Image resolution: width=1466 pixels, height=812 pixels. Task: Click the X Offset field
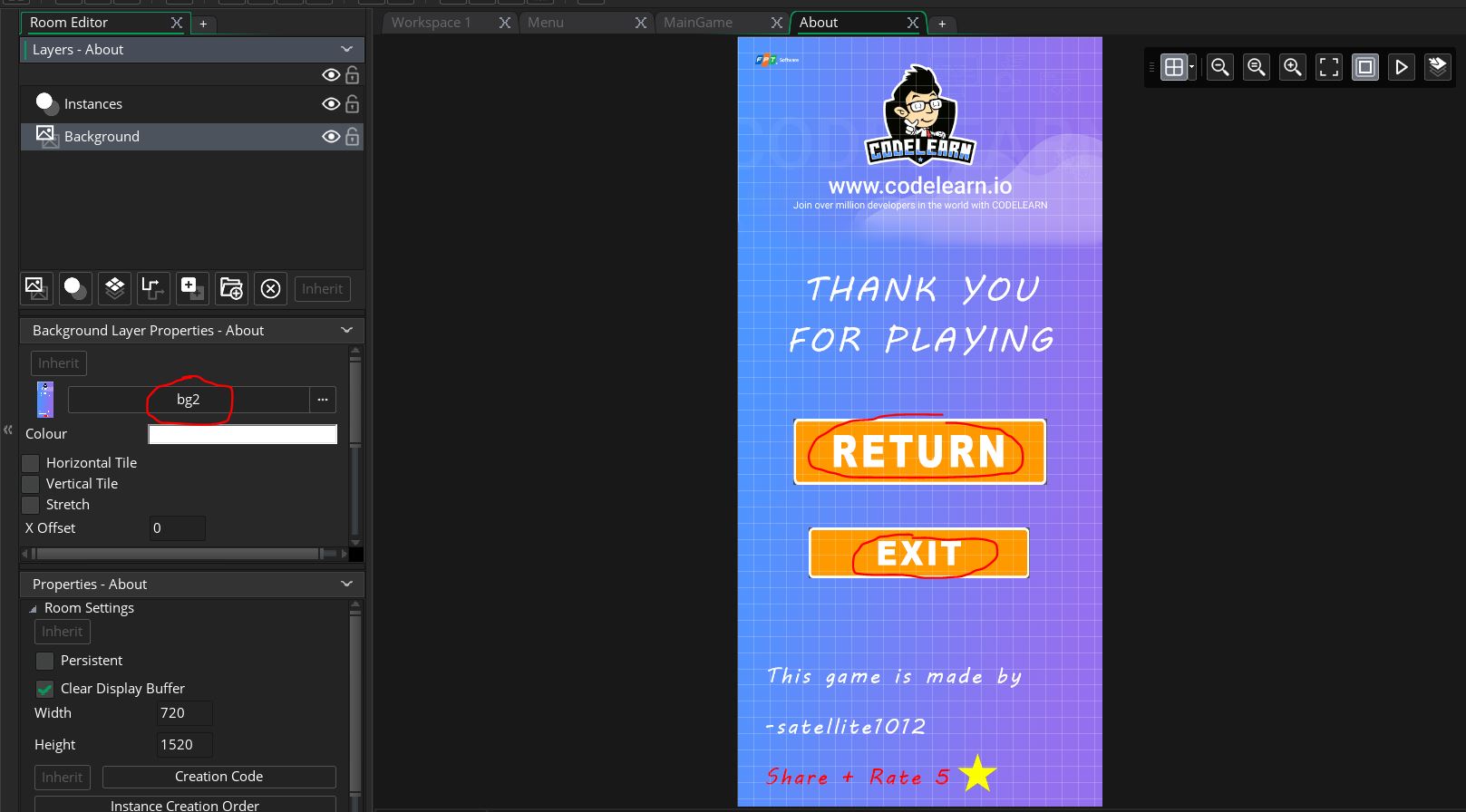pyautogui.click(x=178, y=528)
